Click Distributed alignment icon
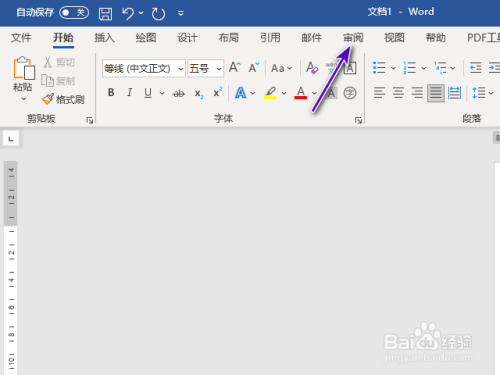Viewport: 500px width, 375px height. point(454,93)
